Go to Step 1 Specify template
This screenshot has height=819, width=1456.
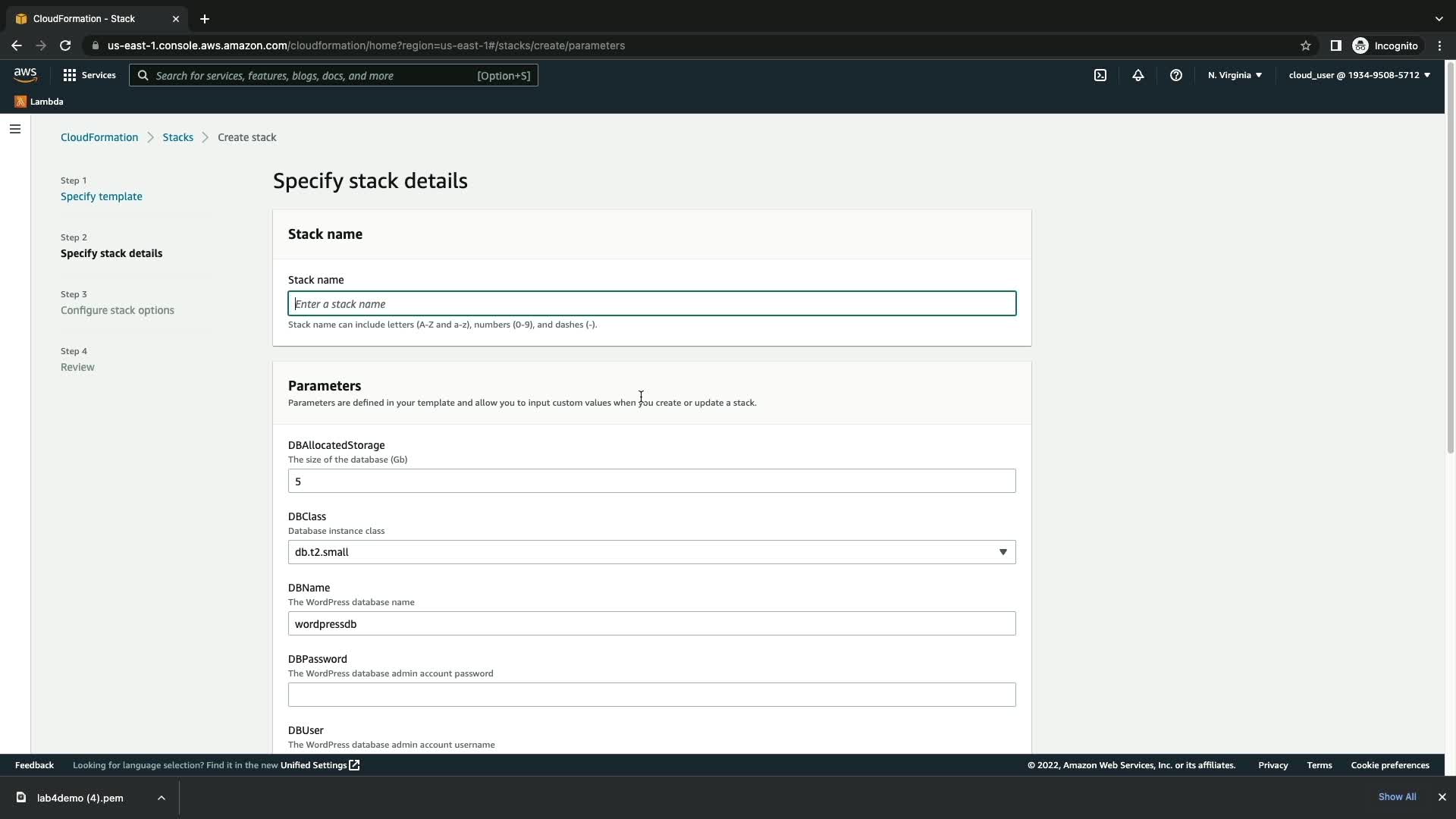pos(102,196)
